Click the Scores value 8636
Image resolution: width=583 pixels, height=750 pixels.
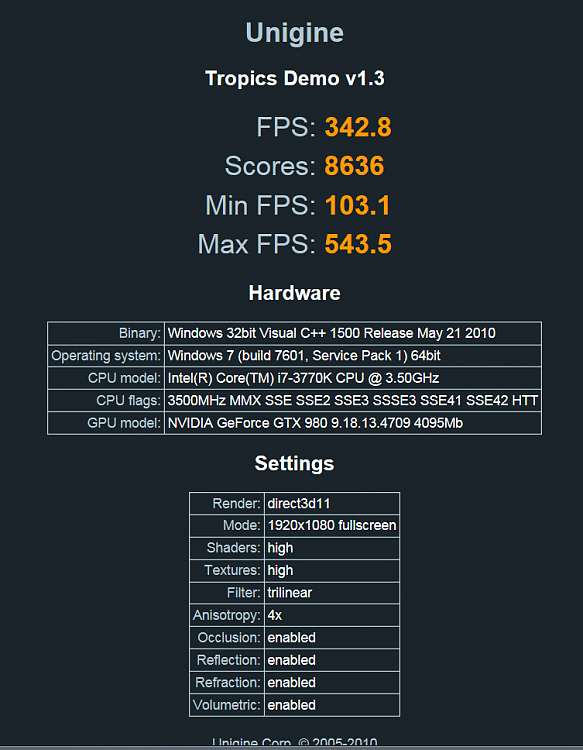pos(354,166)
